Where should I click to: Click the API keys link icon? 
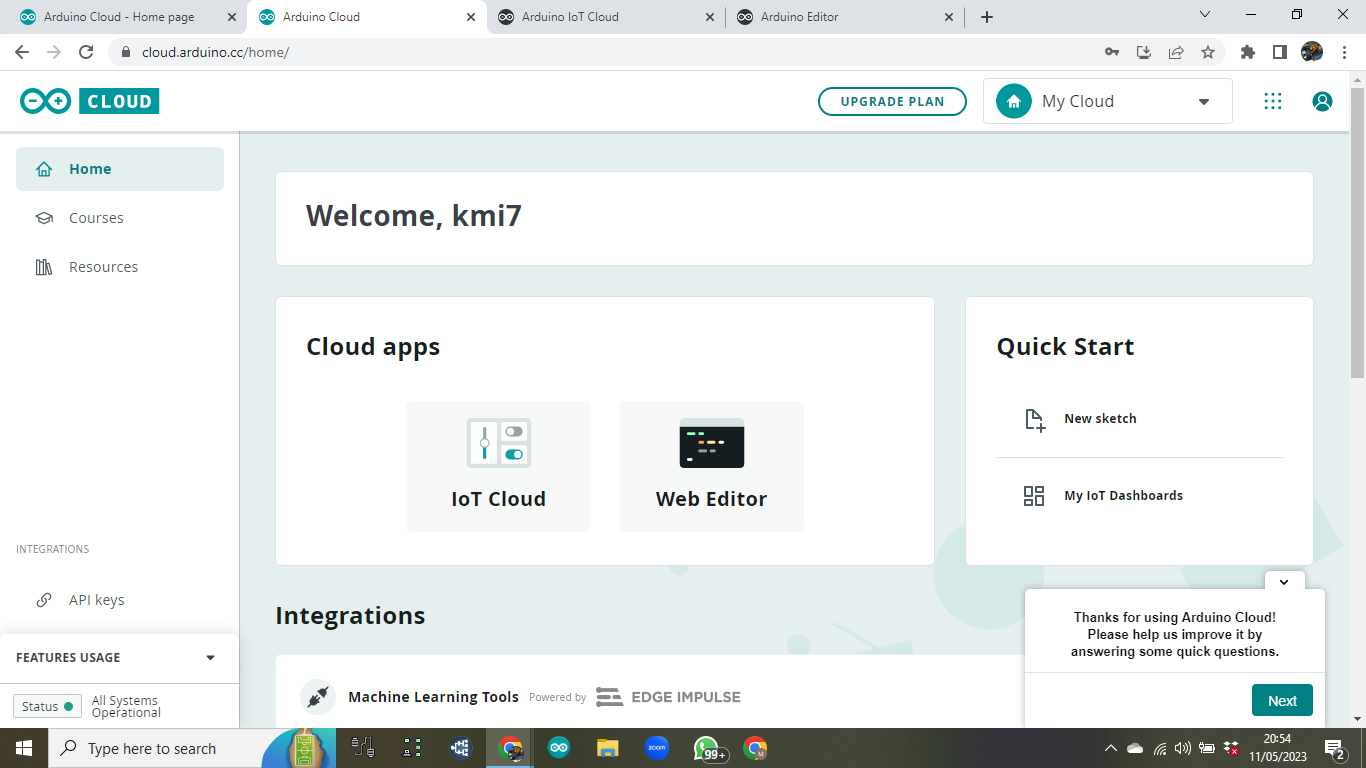coord(44,600)
